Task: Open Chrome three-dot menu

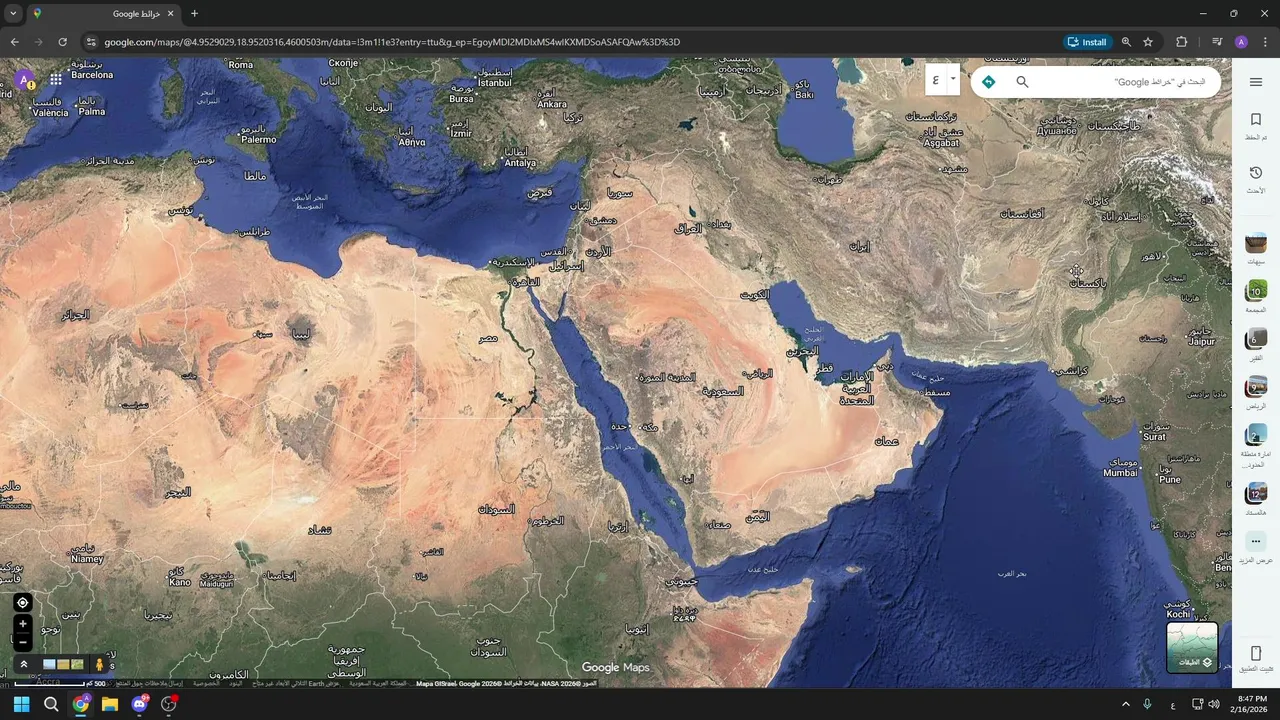Action: point(1266,42)
